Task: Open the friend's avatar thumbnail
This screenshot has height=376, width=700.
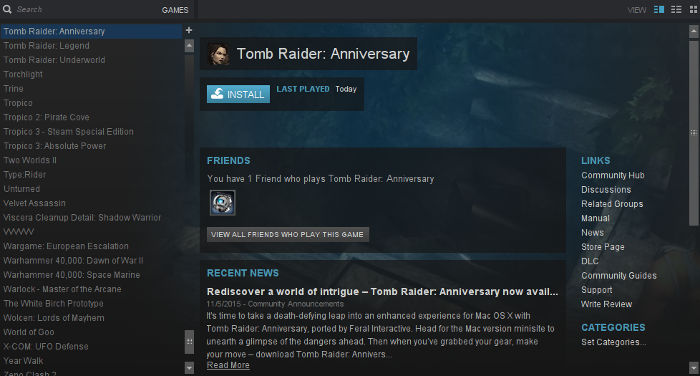Action: pyautogui.click(x=222, y=203)
